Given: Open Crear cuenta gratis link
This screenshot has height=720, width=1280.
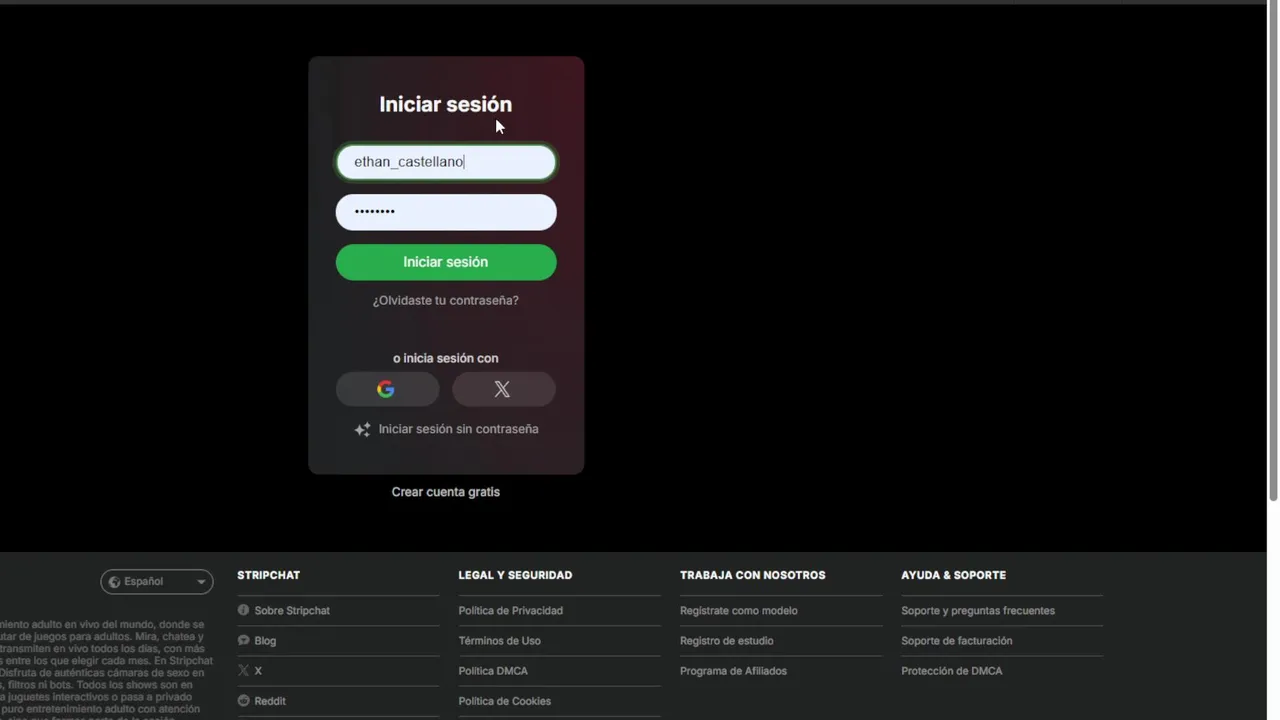Looking at the screenshot, I should point(446,492).
